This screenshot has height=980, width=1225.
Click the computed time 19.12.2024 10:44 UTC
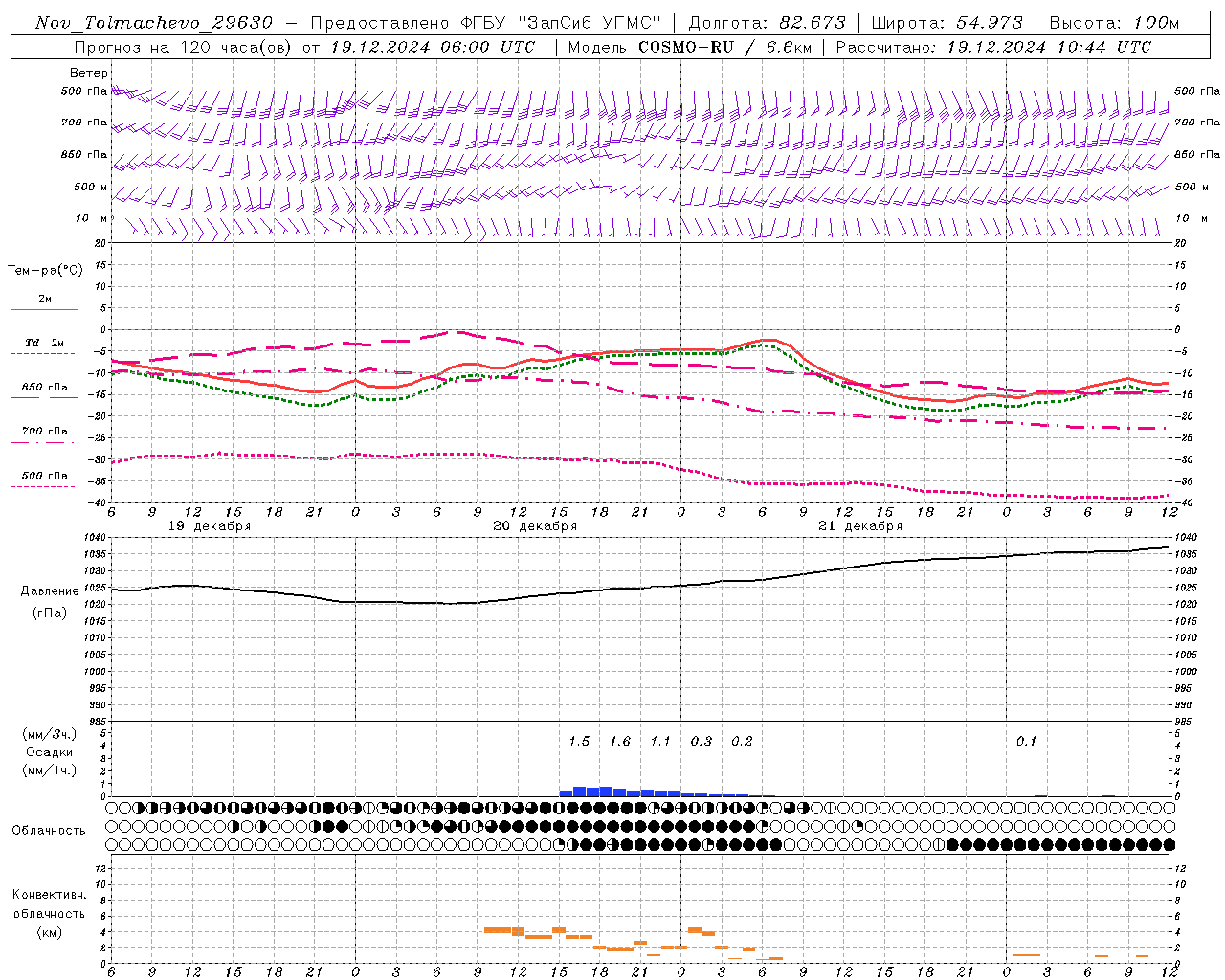(x=1049, y=47)
